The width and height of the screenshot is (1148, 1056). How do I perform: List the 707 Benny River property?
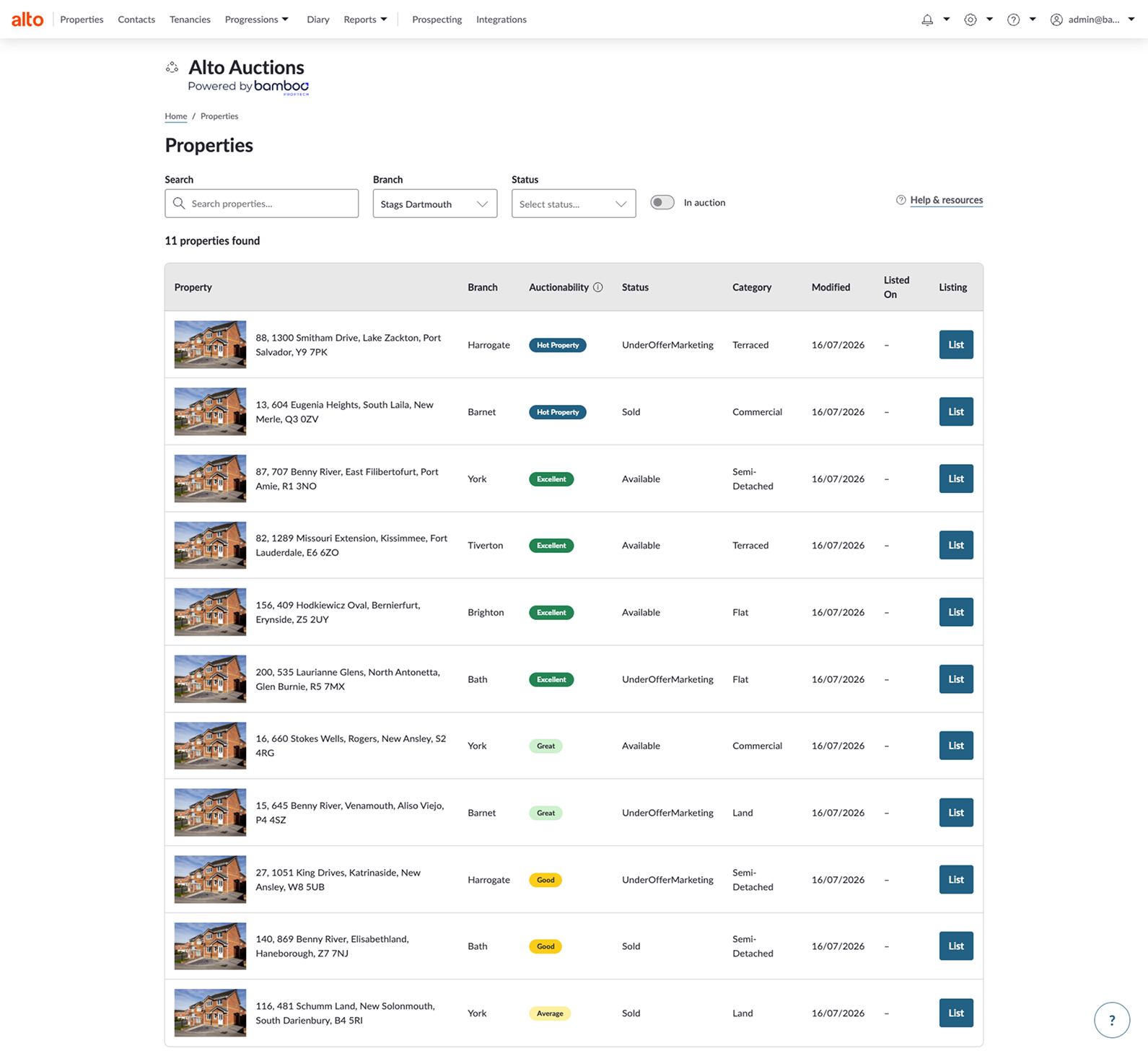click(x=956, y=479)
